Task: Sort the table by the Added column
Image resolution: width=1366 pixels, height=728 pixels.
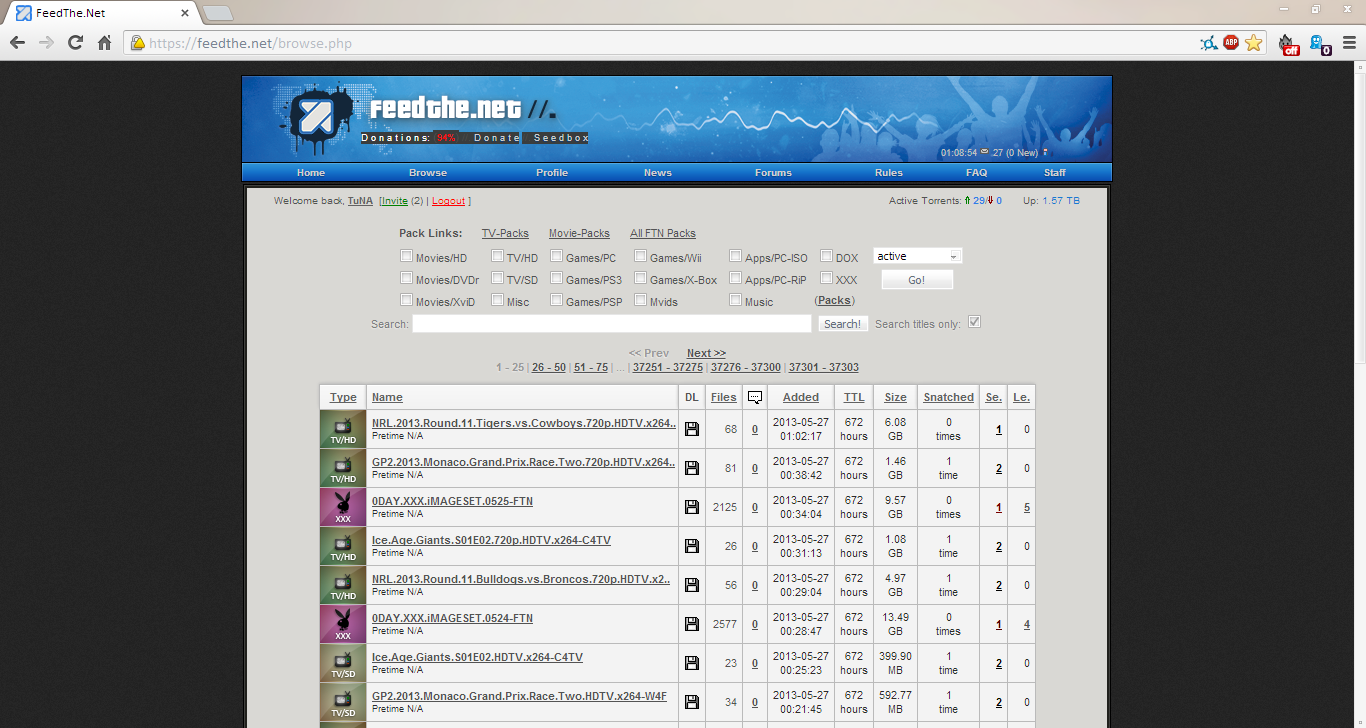Action: (801, 397)
